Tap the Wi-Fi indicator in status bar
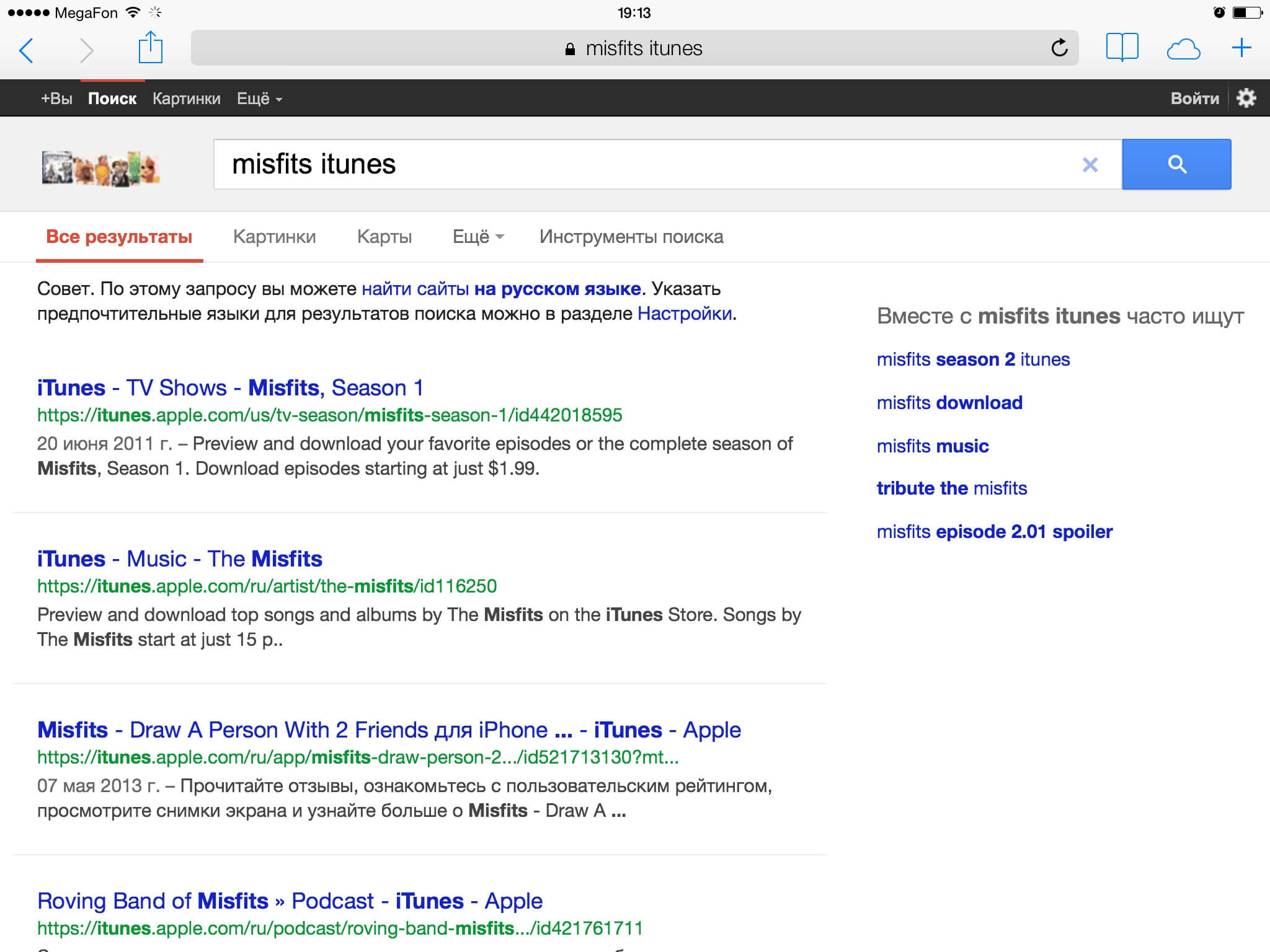The width and height of the screenshot is (1270, 952). point(132,12)
